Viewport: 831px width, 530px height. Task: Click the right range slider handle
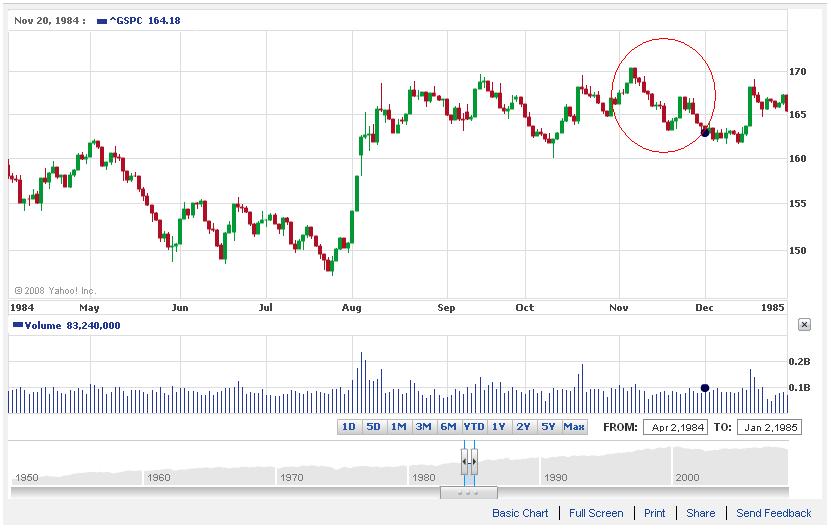click(x=473, y=461)
